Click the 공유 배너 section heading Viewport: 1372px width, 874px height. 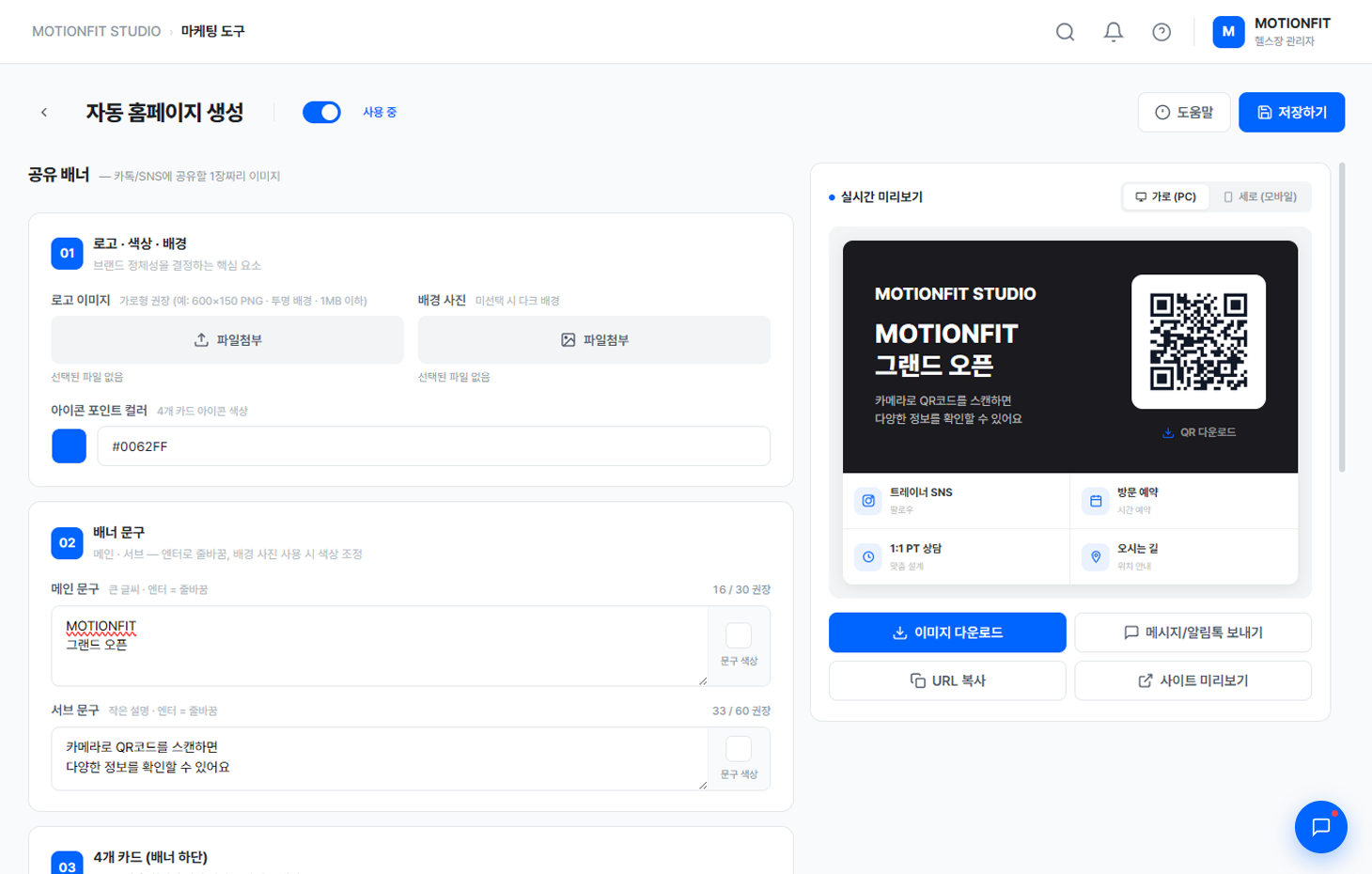58,175
